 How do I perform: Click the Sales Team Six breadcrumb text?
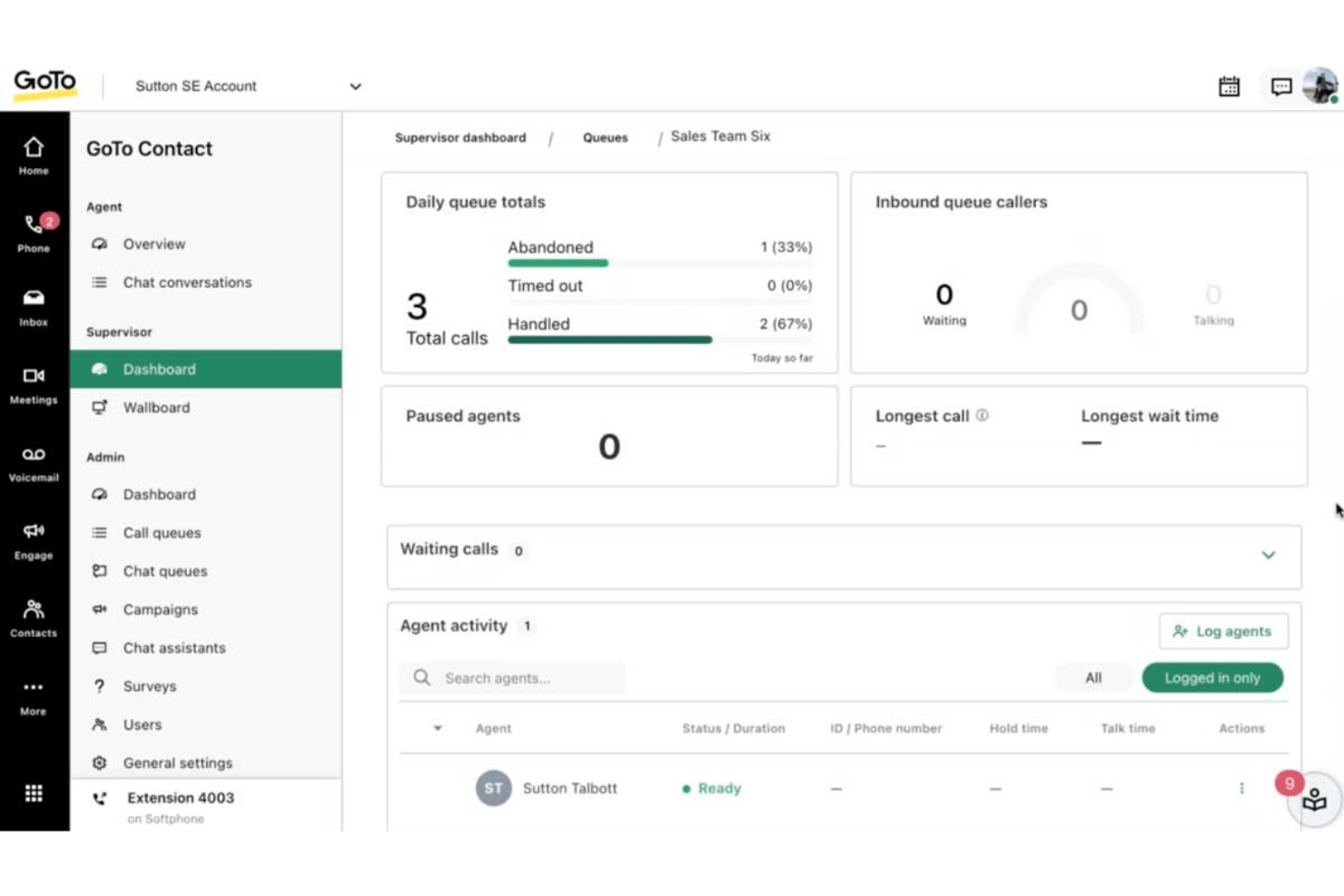720,136
